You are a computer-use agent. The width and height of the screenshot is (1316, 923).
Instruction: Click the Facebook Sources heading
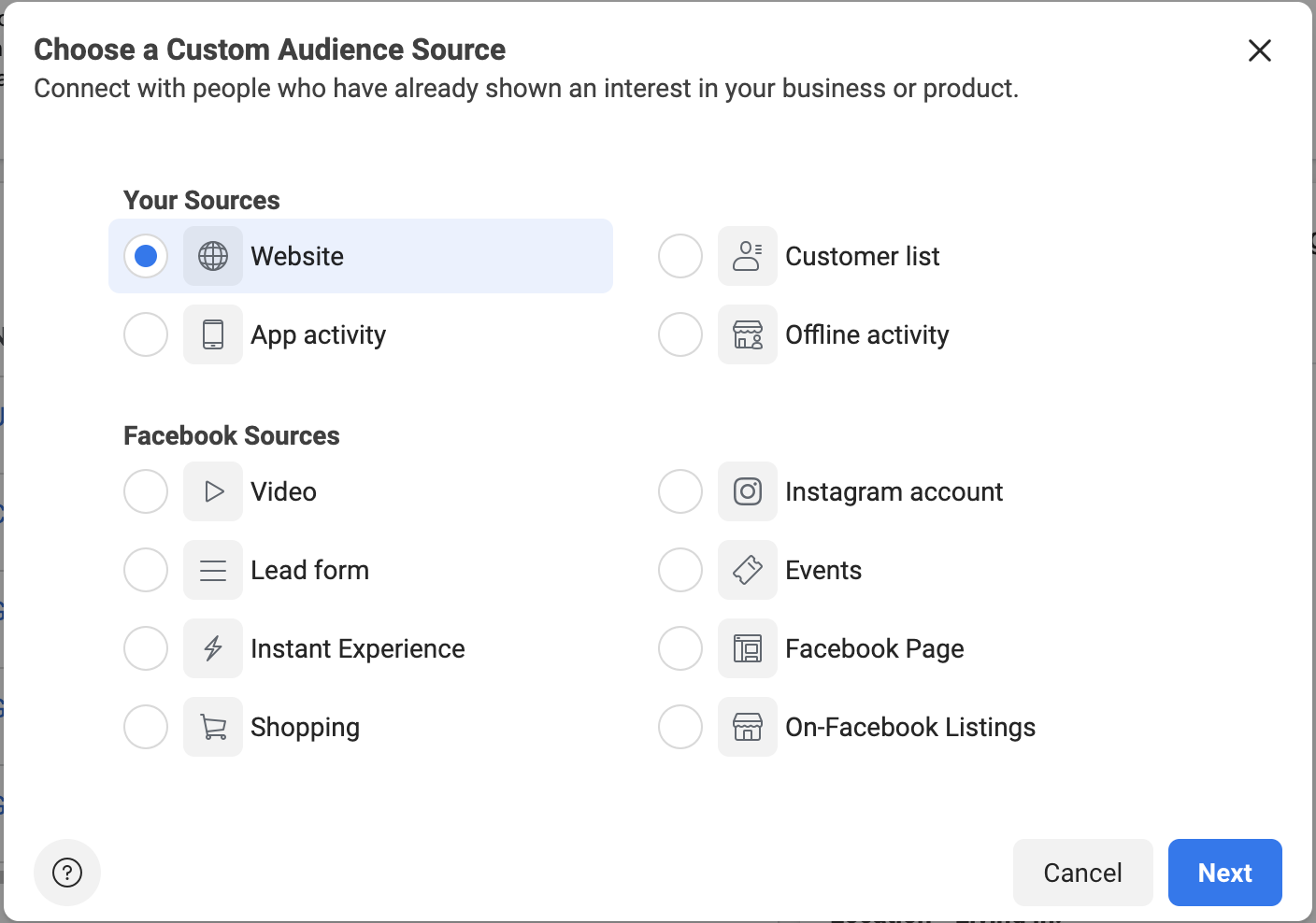point(232,435)
